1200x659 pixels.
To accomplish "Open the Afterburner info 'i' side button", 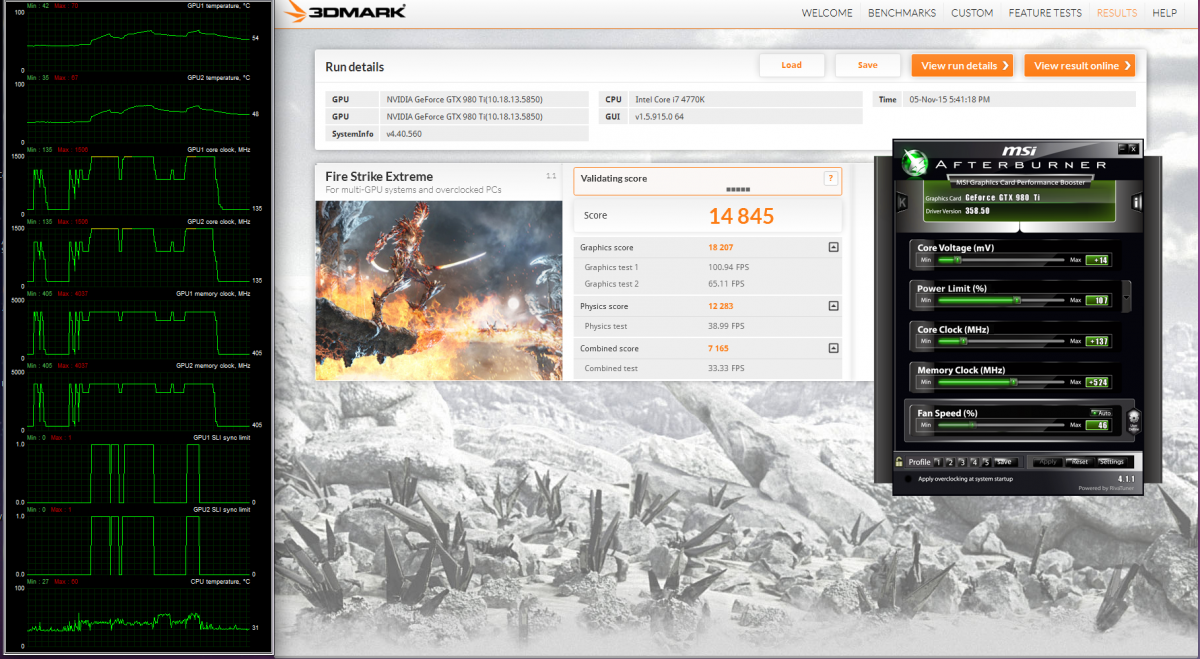I will pyautogui.click(x=1137, y=202).
